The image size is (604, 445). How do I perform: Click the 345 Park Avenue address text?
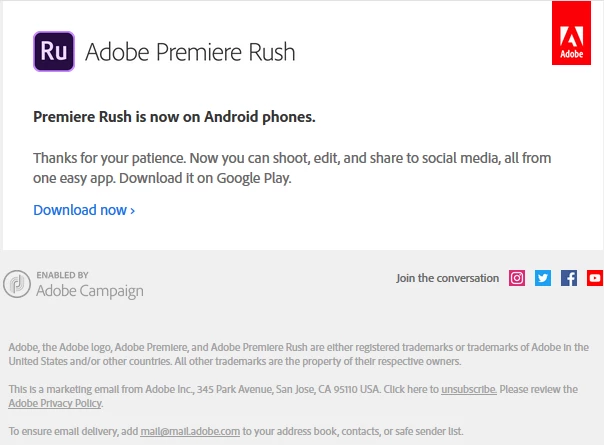(236, 390)
